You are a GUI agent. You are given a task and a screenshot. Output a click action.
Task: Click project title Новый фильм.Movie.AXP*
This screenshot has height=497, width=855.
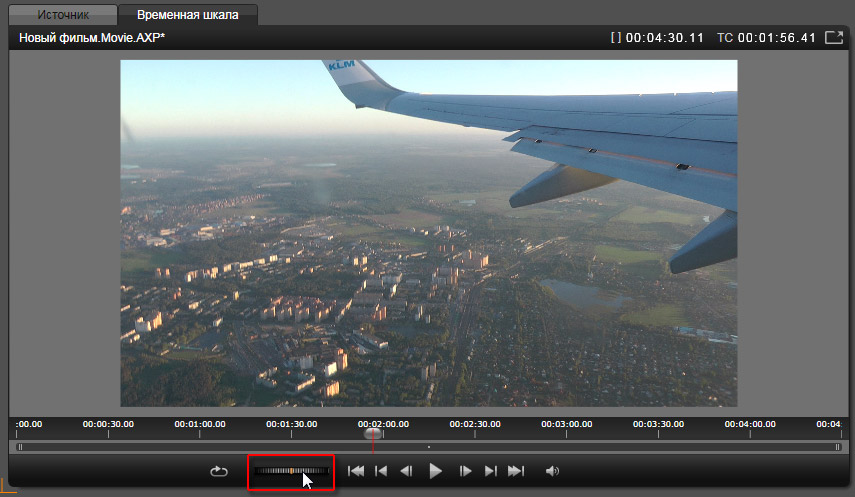coord(92,38)
